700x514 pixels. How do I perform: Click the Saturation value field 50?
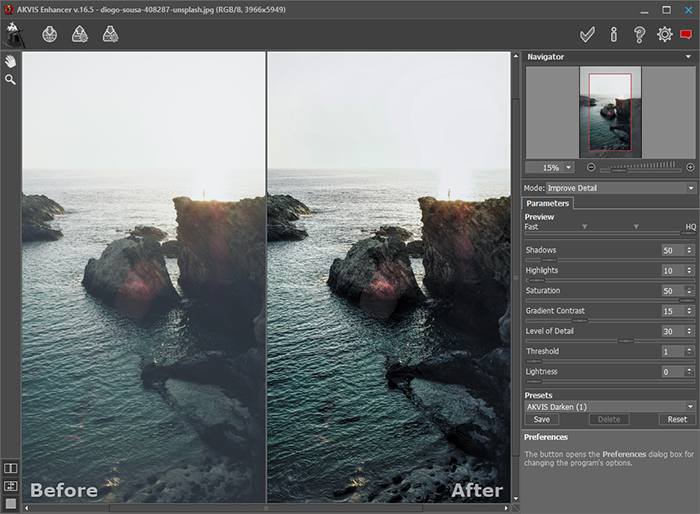pos(672,291)
